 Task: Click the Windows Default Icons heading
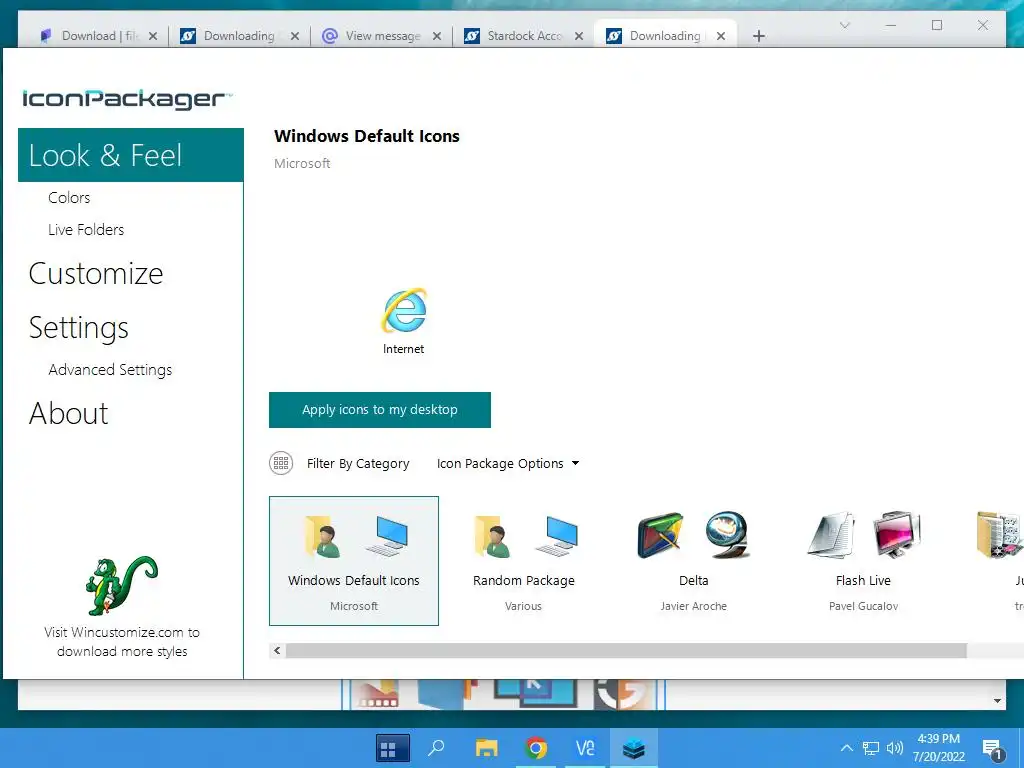(x=367, y=136)
